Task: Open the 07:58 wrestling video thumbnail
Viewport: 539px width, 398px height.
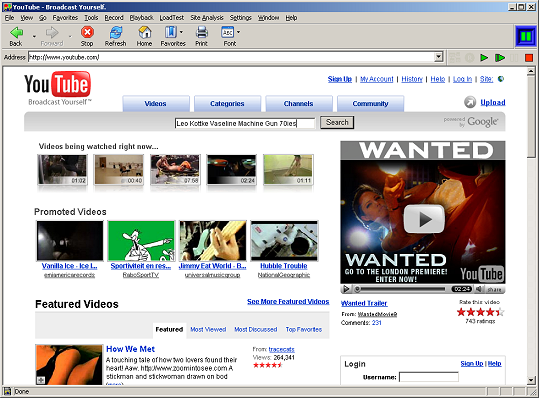Action: pos(175,170)
